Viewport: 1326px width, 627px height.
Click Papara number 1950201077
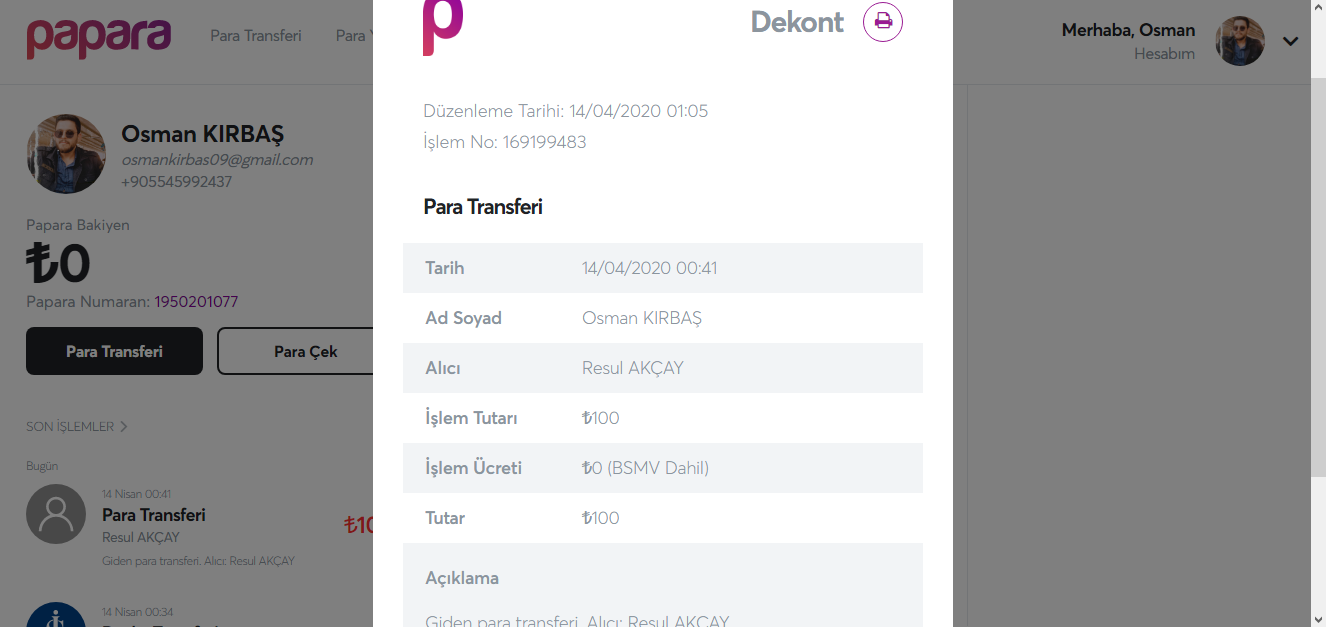[196, 302]
